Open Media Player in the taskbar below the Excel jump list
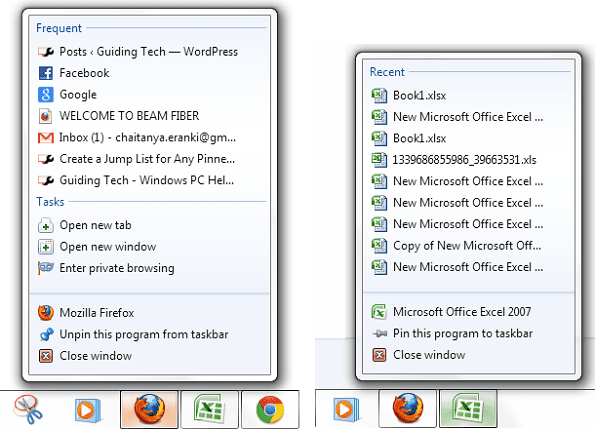Image resolution: width=595 pixels, height=429 pixels. click(346, 410)
